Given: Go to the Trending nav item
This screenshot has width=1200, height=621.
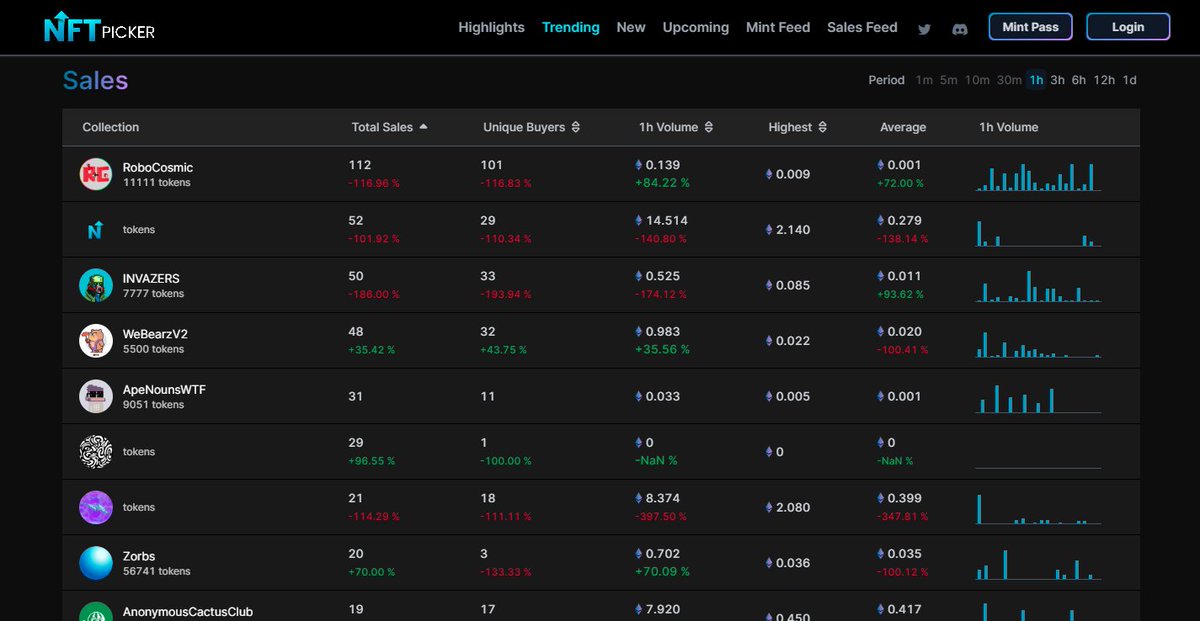Looking at the screenshot, I should click(571, 27).
